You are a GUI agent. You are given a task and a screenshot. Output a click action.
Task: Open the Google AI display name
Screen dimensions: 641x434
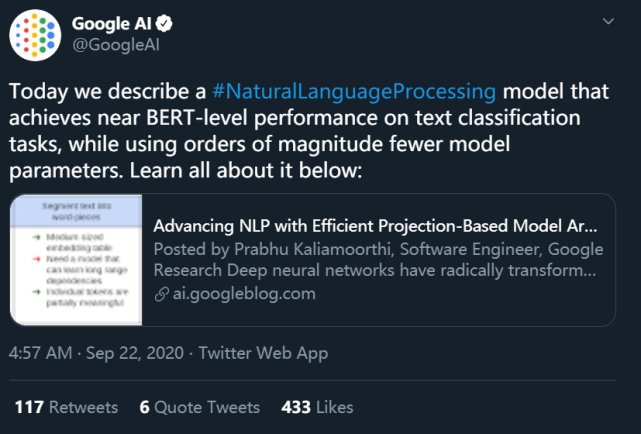111,24
